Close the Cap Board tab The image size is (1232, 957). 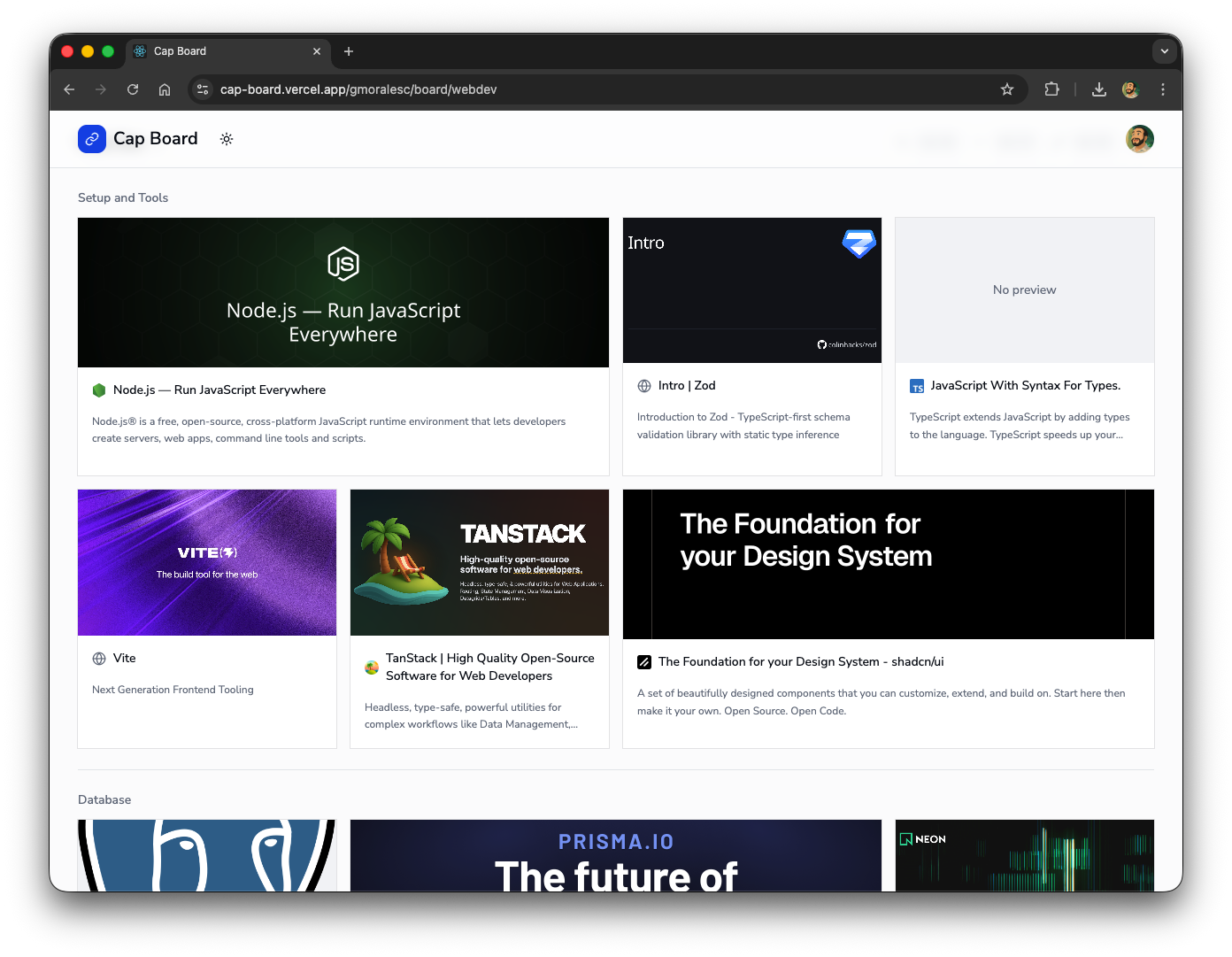coord(317,51)
